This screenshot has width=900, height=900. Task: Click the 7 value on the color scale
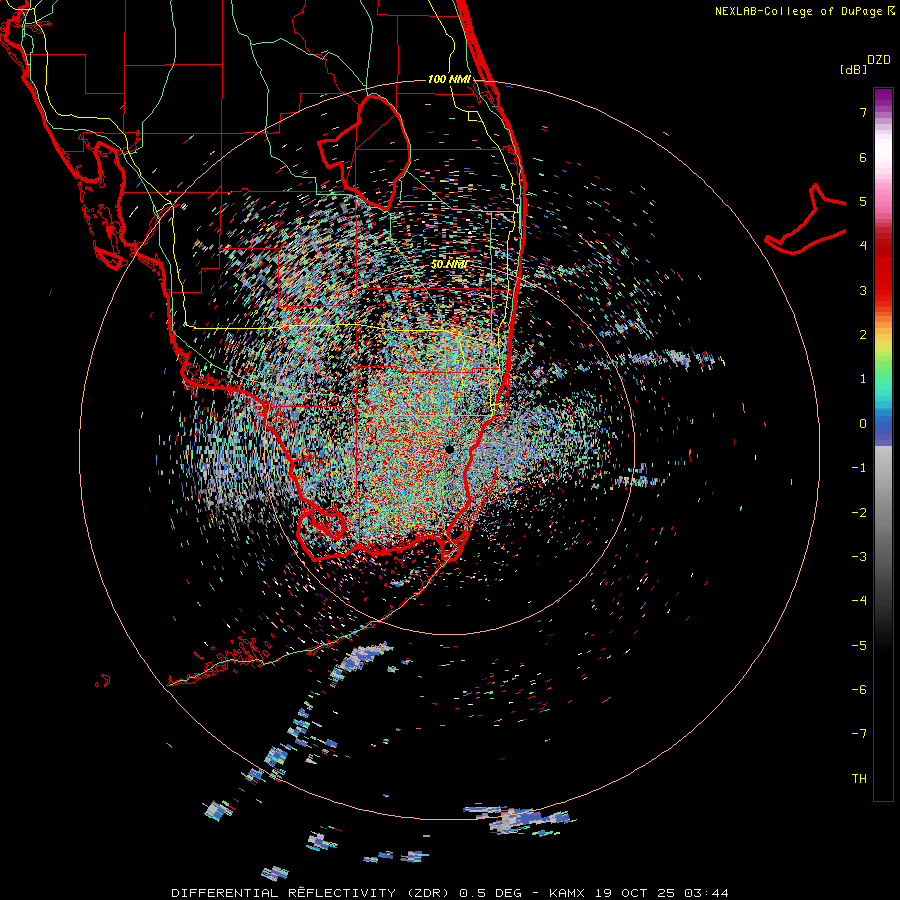[x=863, y=112]
